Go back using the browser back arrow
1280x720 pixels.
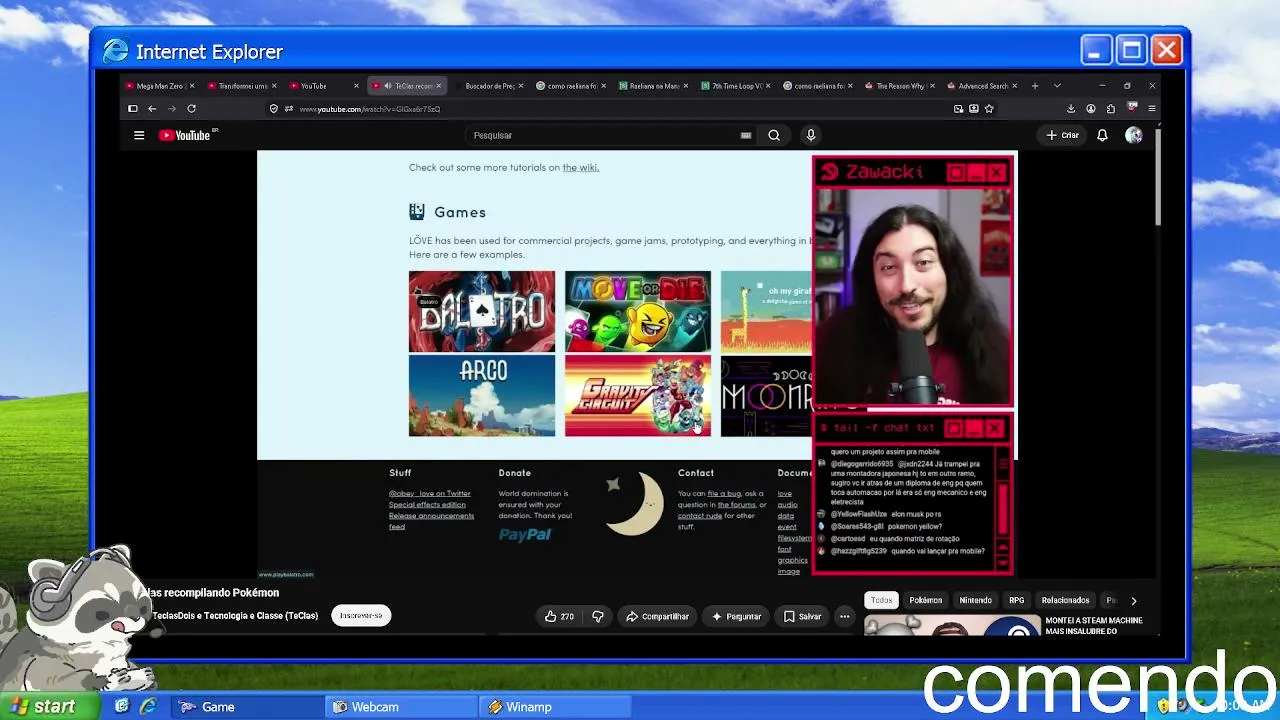[152, 109]
